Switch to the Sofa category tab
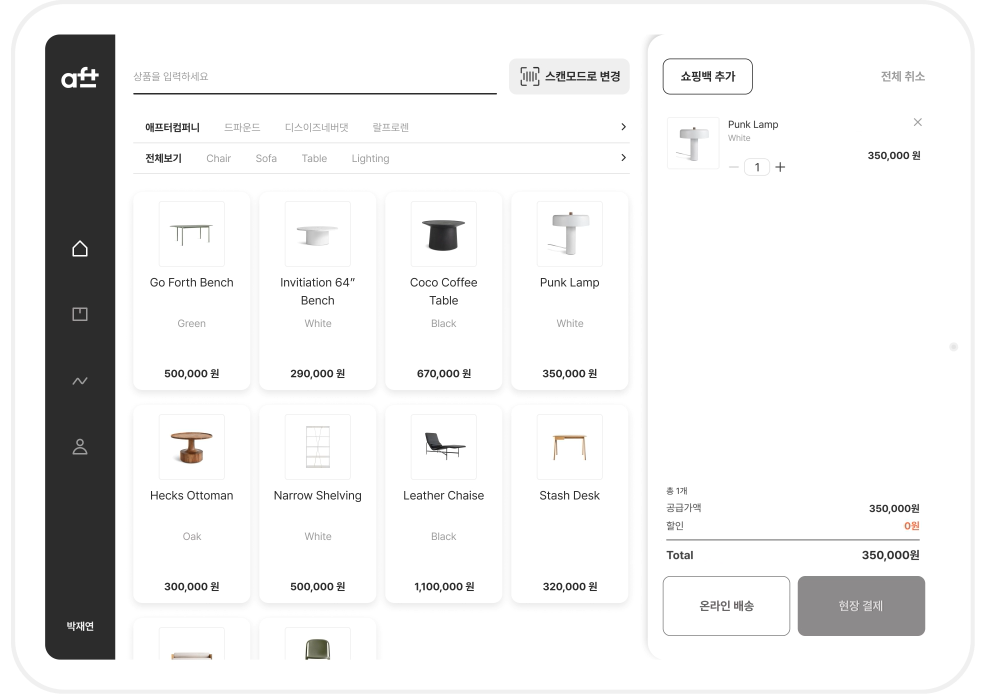 point(266,158)
